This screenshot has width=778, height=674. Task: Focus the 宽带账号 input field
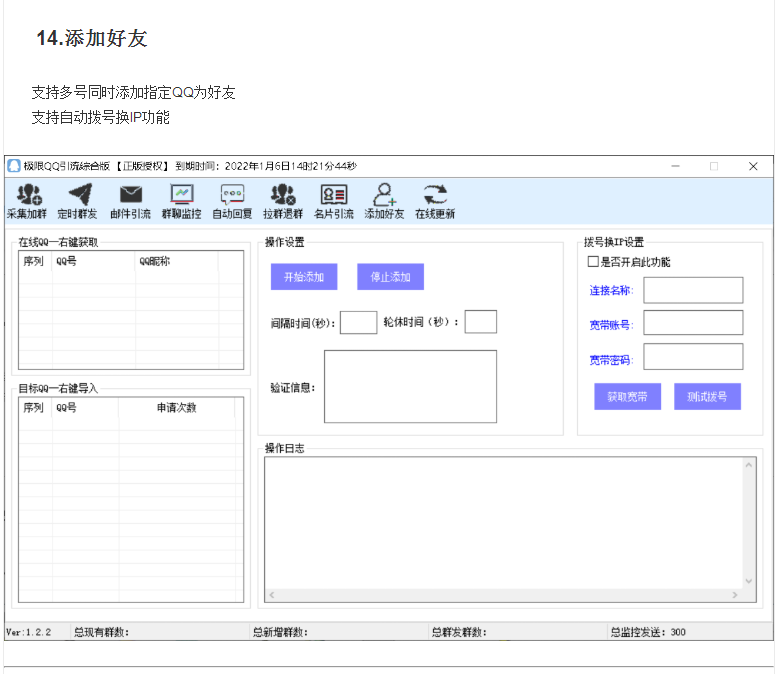pyautogui.click(x=693, y=323)
